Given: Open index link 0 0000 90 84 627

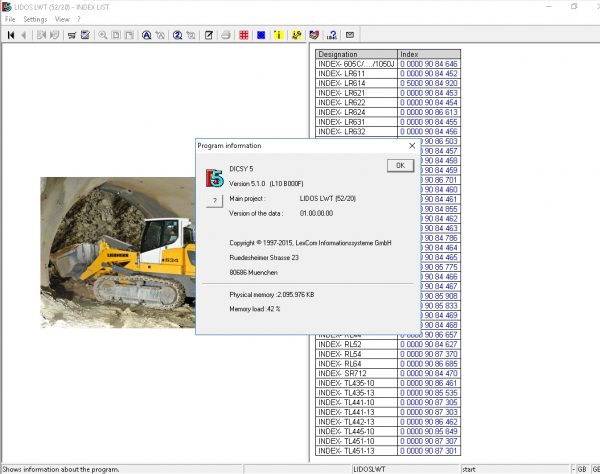Looking at the screenshot, I should click(x=429, y=344).
